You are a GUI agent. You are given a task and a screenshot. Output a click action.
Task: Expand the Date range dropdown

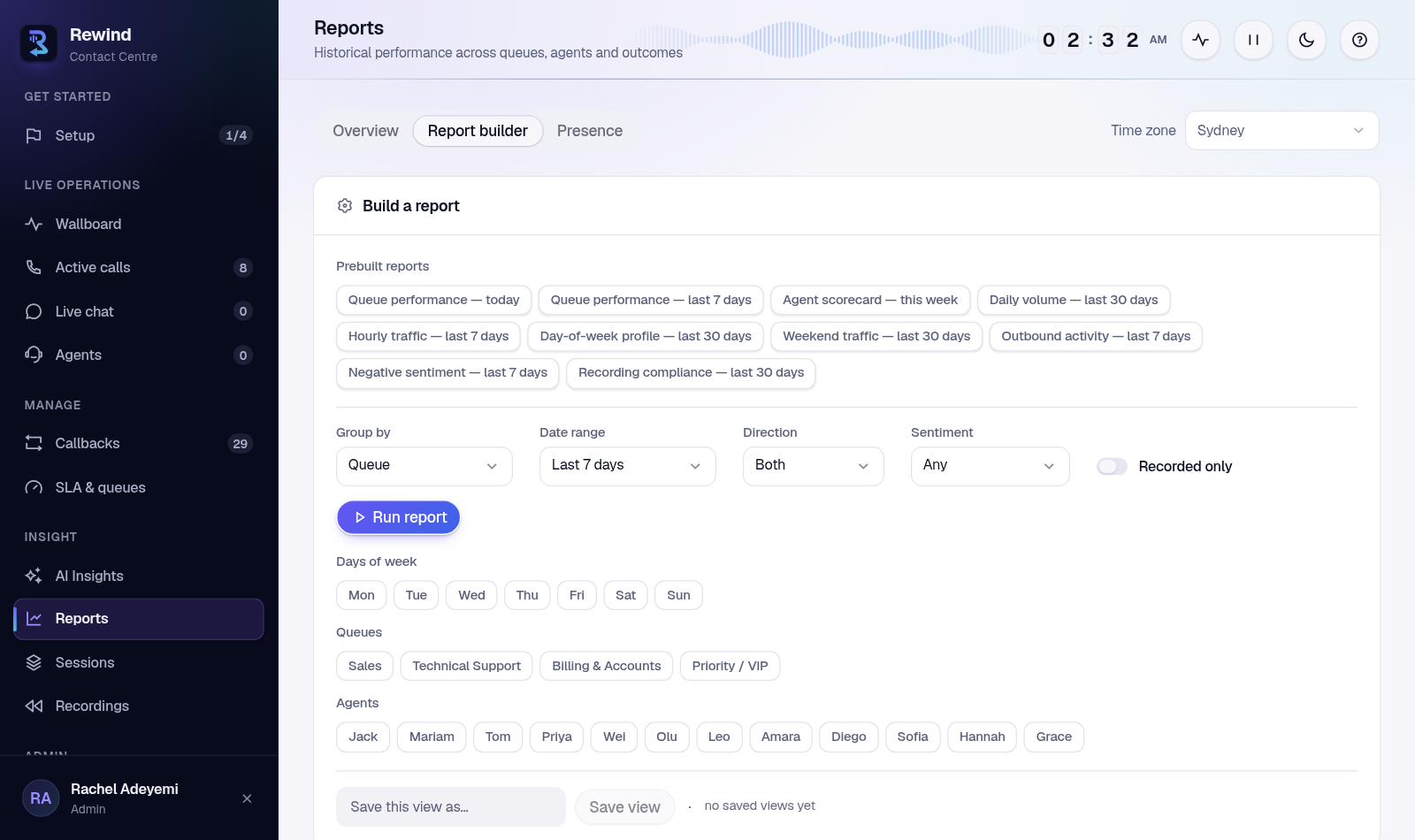(x=628, y=466)
